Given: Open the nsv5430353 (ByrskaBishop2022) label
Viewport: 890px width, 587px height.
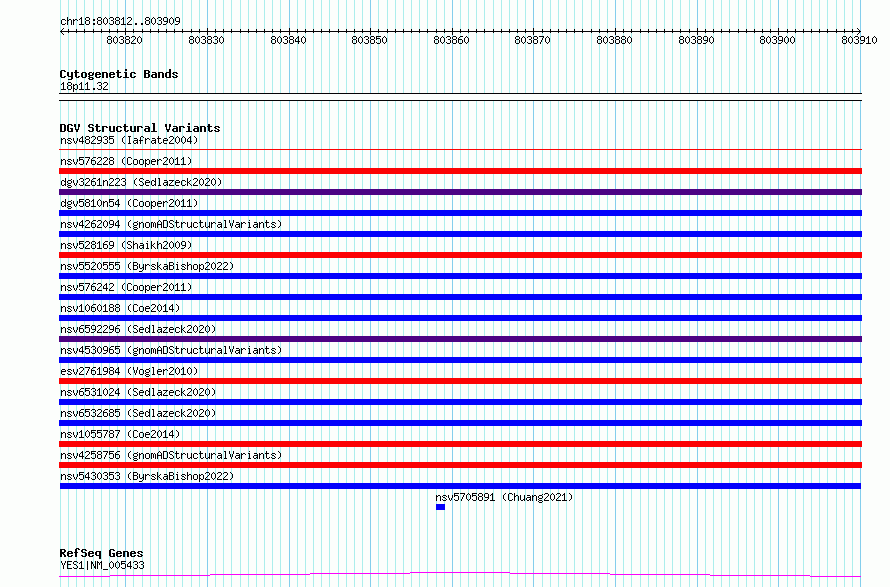Looking at the screenshot, I should (146, 476).
